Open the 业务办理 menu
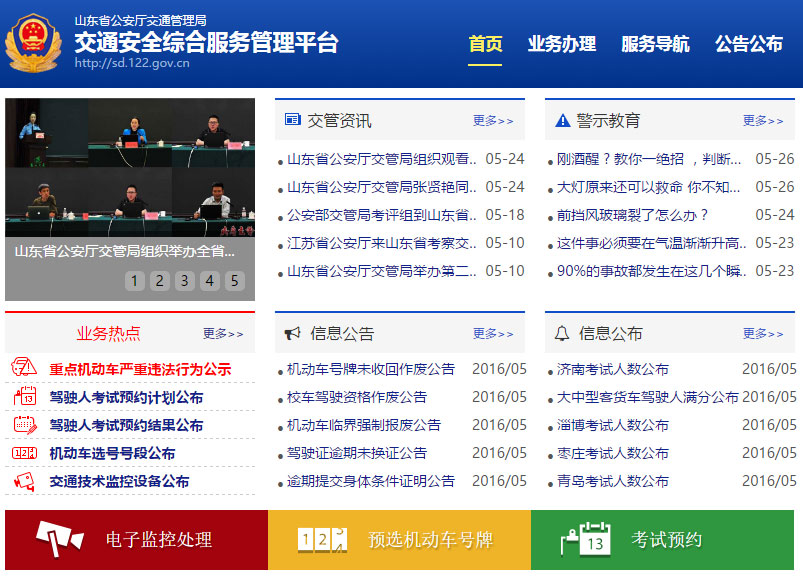Screen dimensions: 803x582 pyautogui.click(x=564, y=44)
